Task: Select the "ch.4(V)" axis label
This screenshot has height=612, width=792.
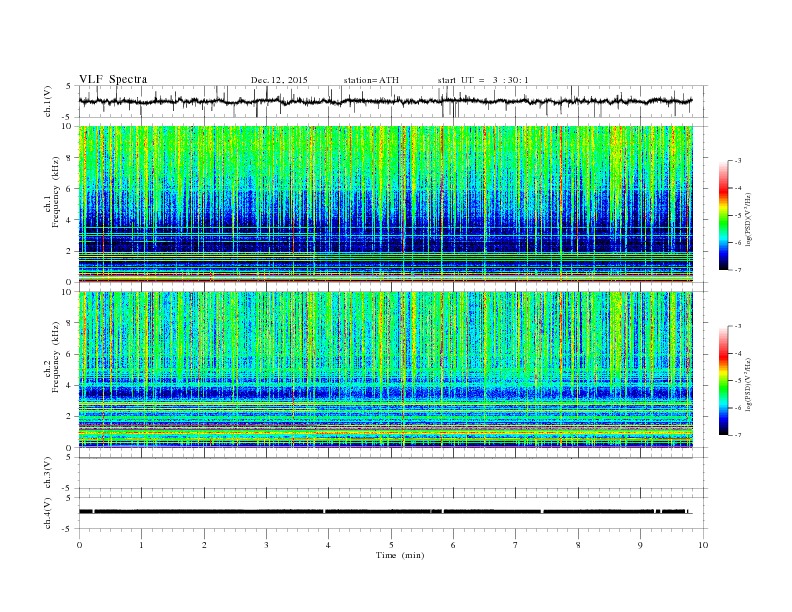Action: click(48, 513)
